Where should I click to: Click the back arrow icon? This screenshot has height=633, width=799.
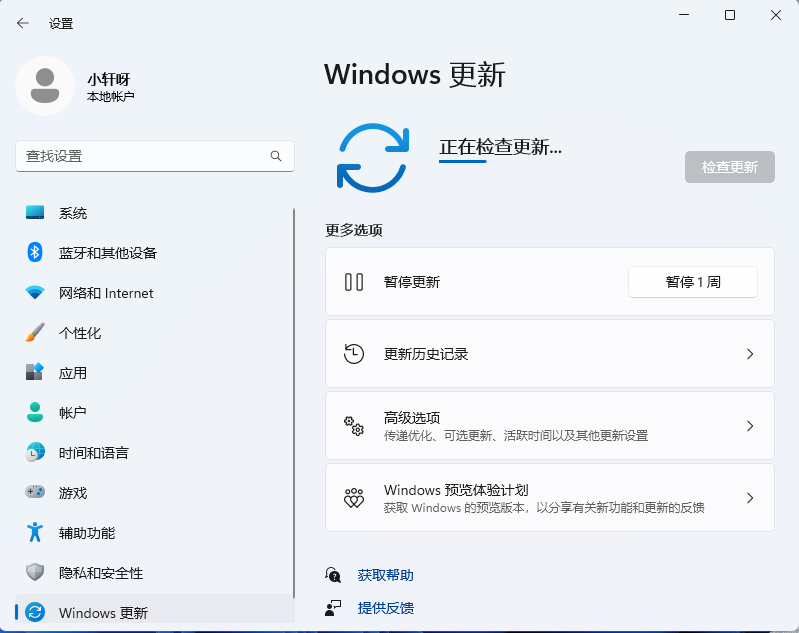pos(22,23)
